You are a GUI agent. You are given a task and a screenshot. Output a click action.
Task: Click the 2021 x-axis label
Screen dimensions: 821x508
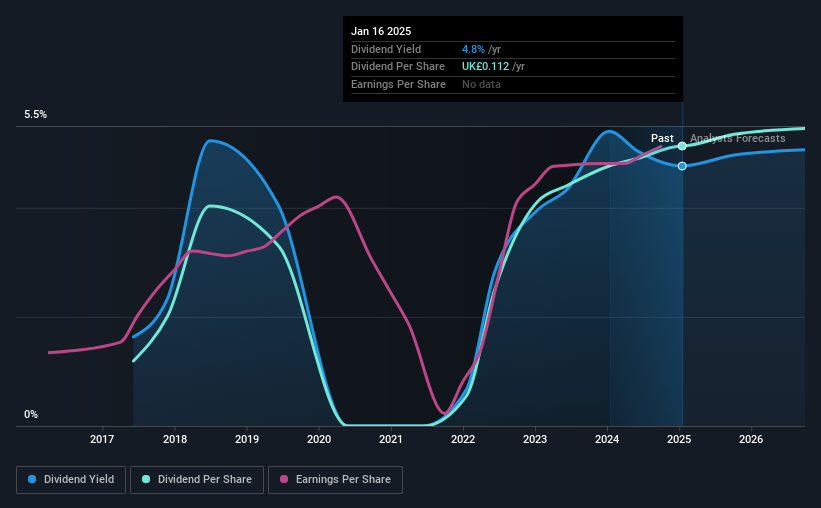click(x=391, y=439)
